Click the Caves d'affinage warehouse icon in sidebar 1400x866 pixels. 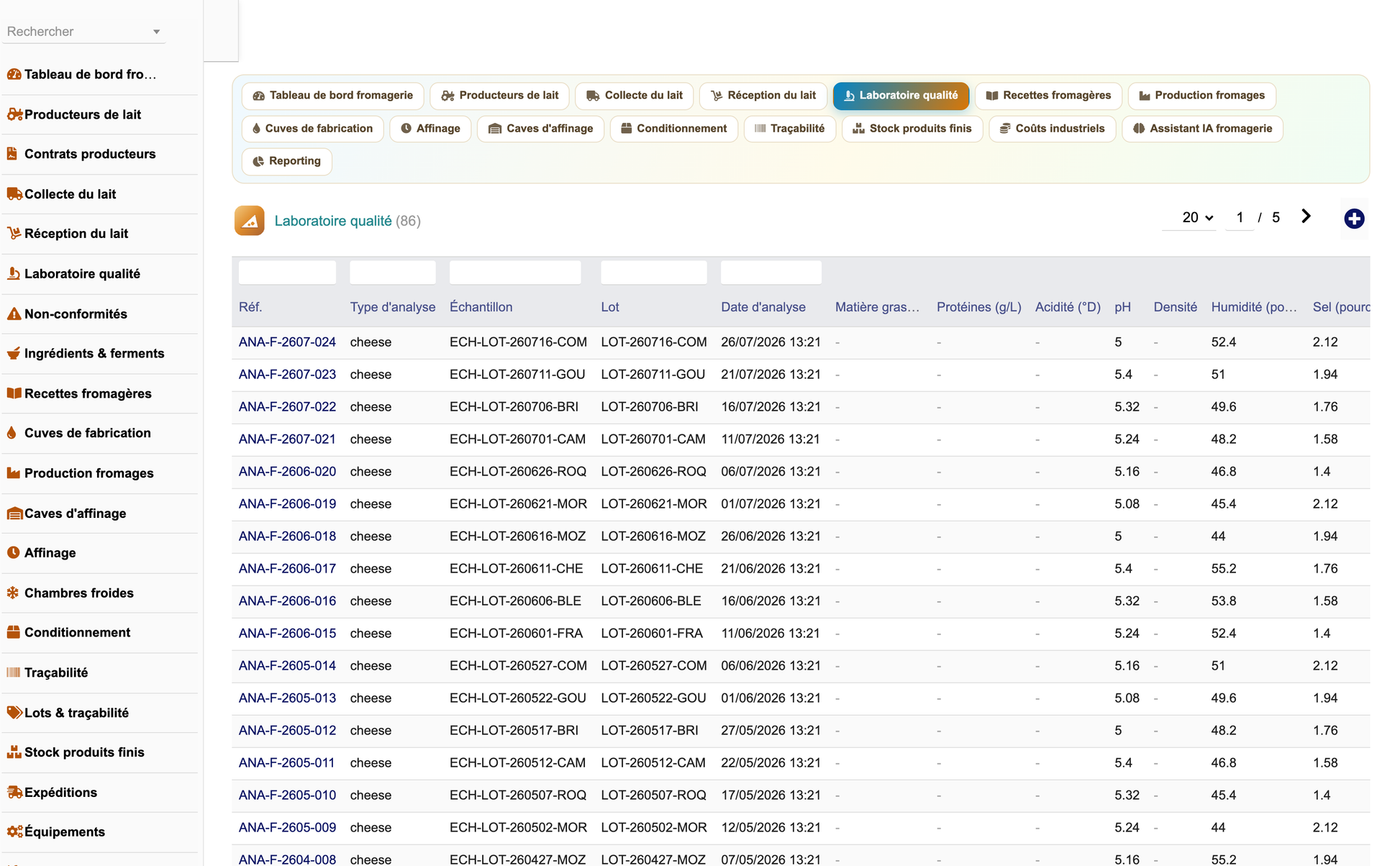[14, 513]
